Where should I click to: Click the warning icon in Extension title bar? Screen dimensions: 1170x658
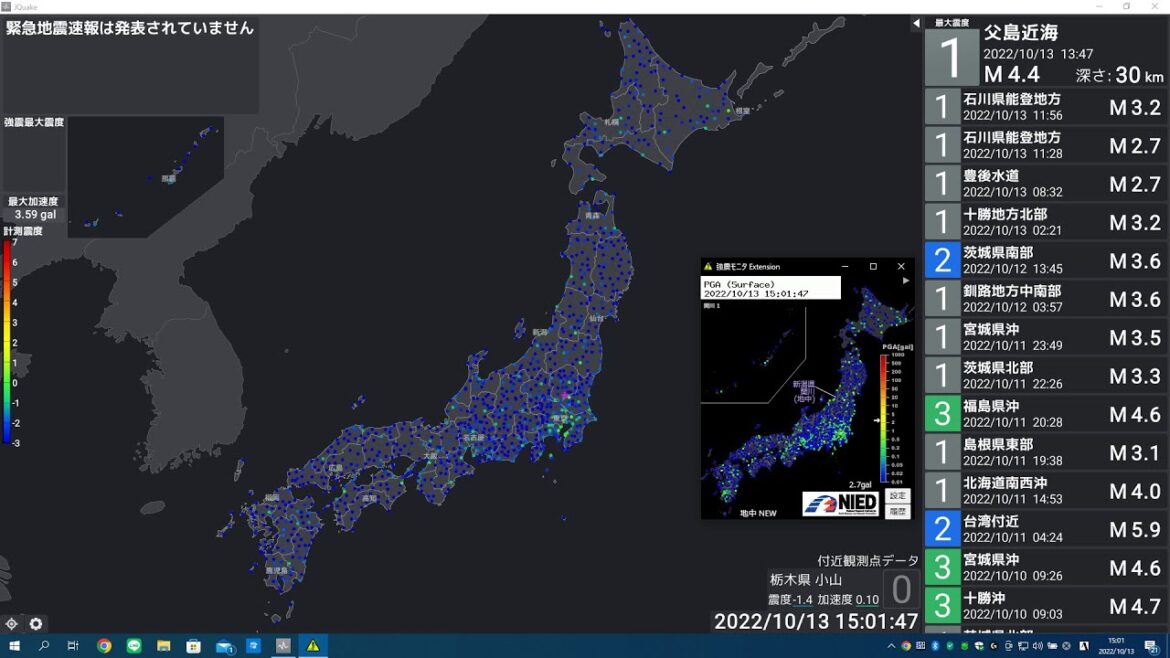pyautogui.click(x=707, y=264)
